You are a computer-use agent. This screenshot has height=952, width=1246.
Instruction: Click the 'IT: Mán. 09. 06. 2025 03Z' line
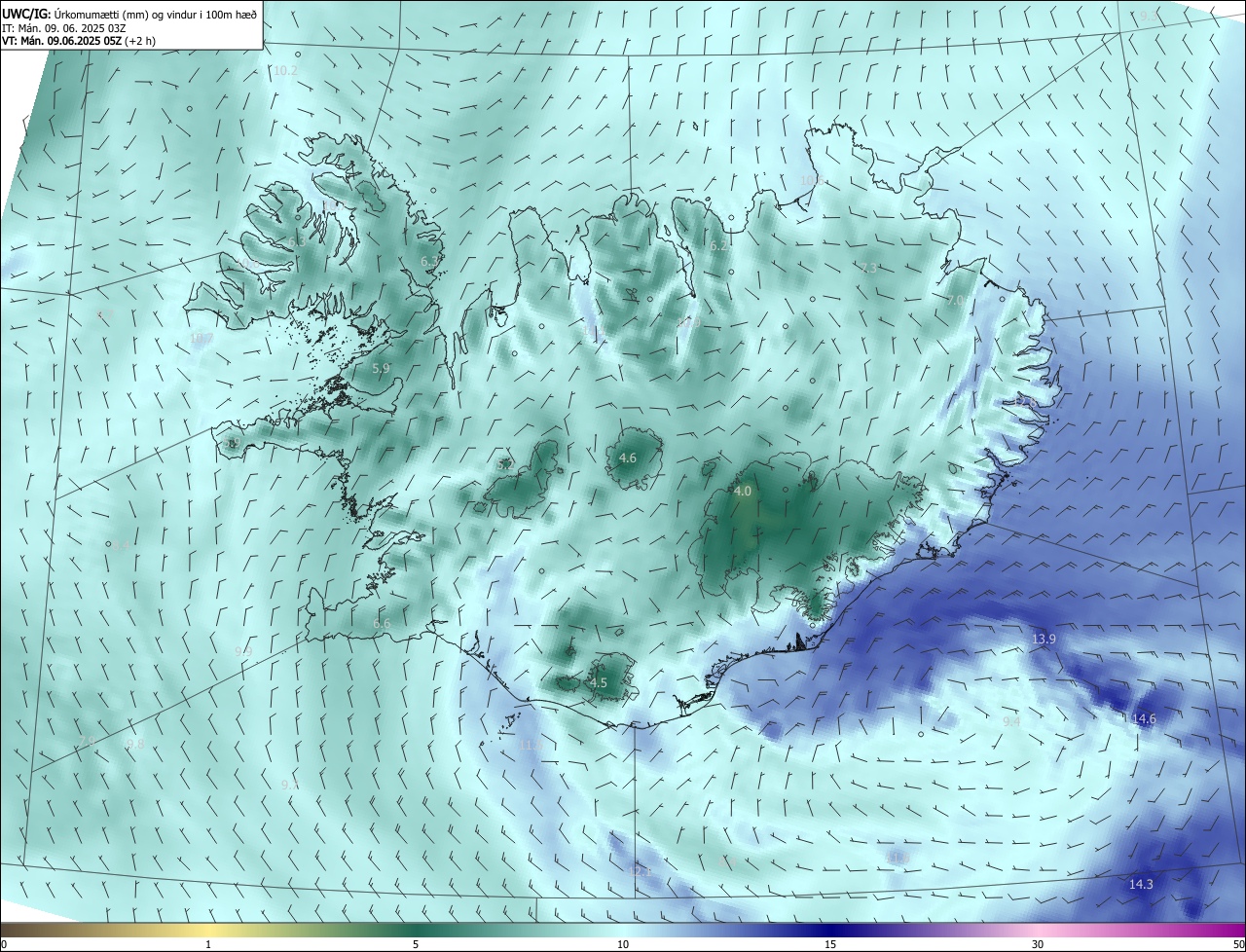66,27
